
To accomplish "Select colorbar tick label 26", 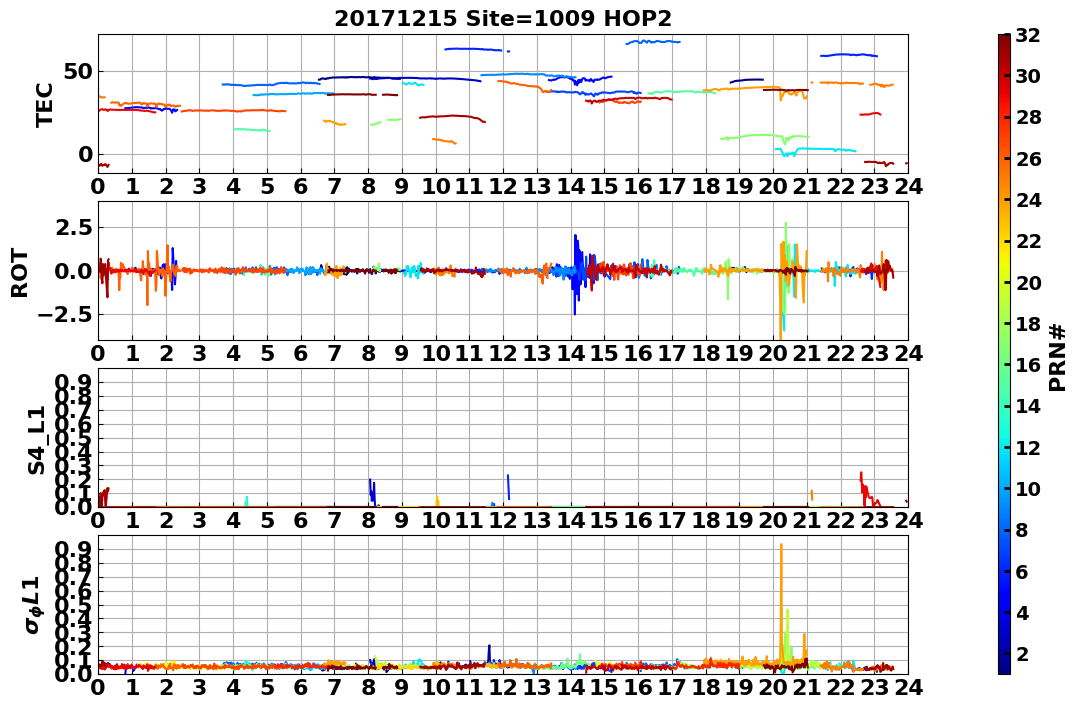I will pos(1028,159).
